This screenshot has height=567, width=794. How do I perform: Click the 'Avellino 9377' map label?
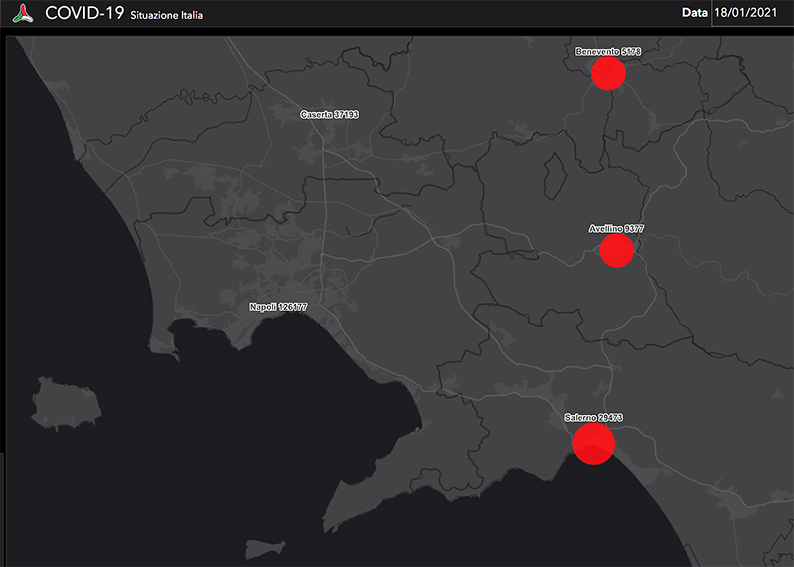point(616,229)
